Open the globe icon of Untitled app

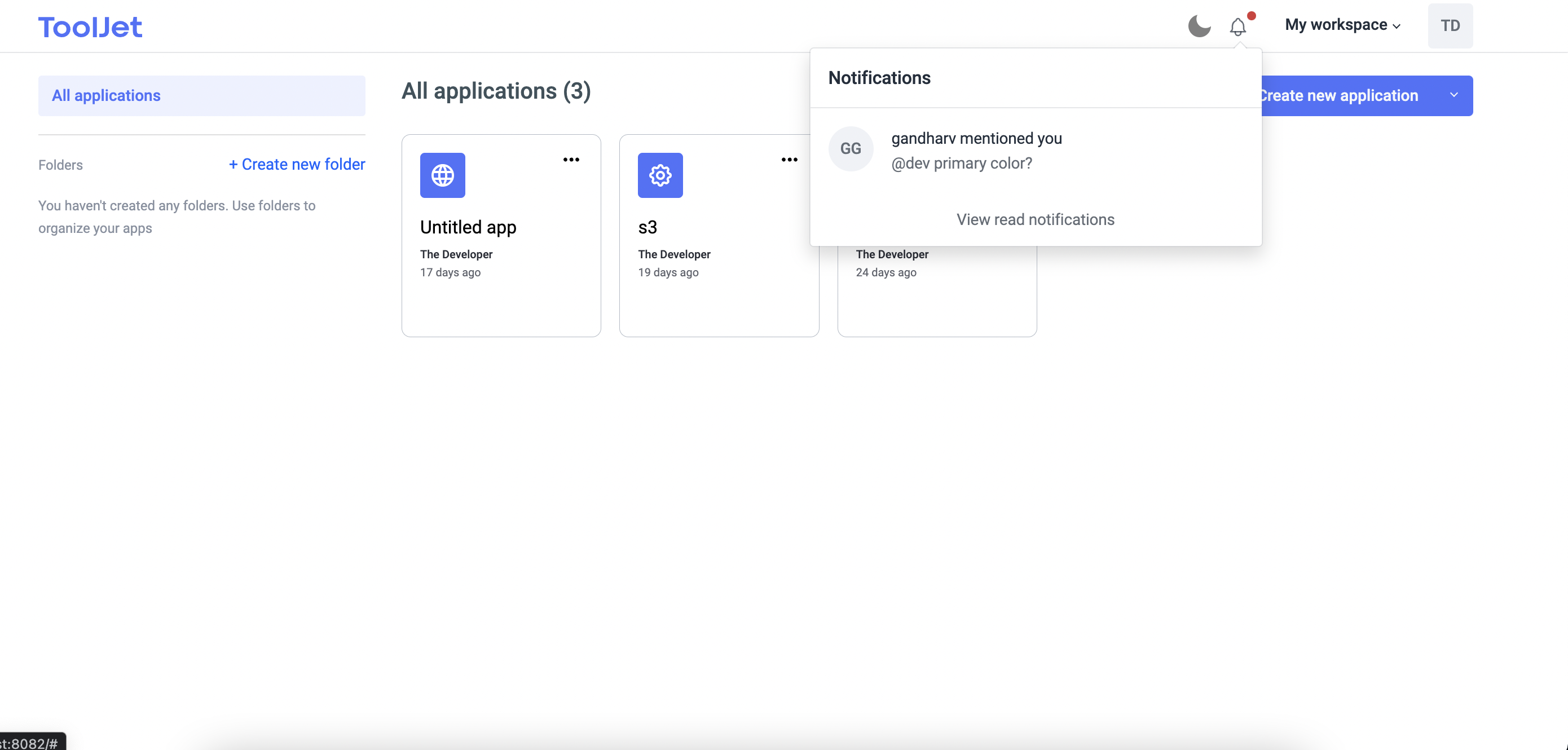pyautogui.click(x=443, y=175)
